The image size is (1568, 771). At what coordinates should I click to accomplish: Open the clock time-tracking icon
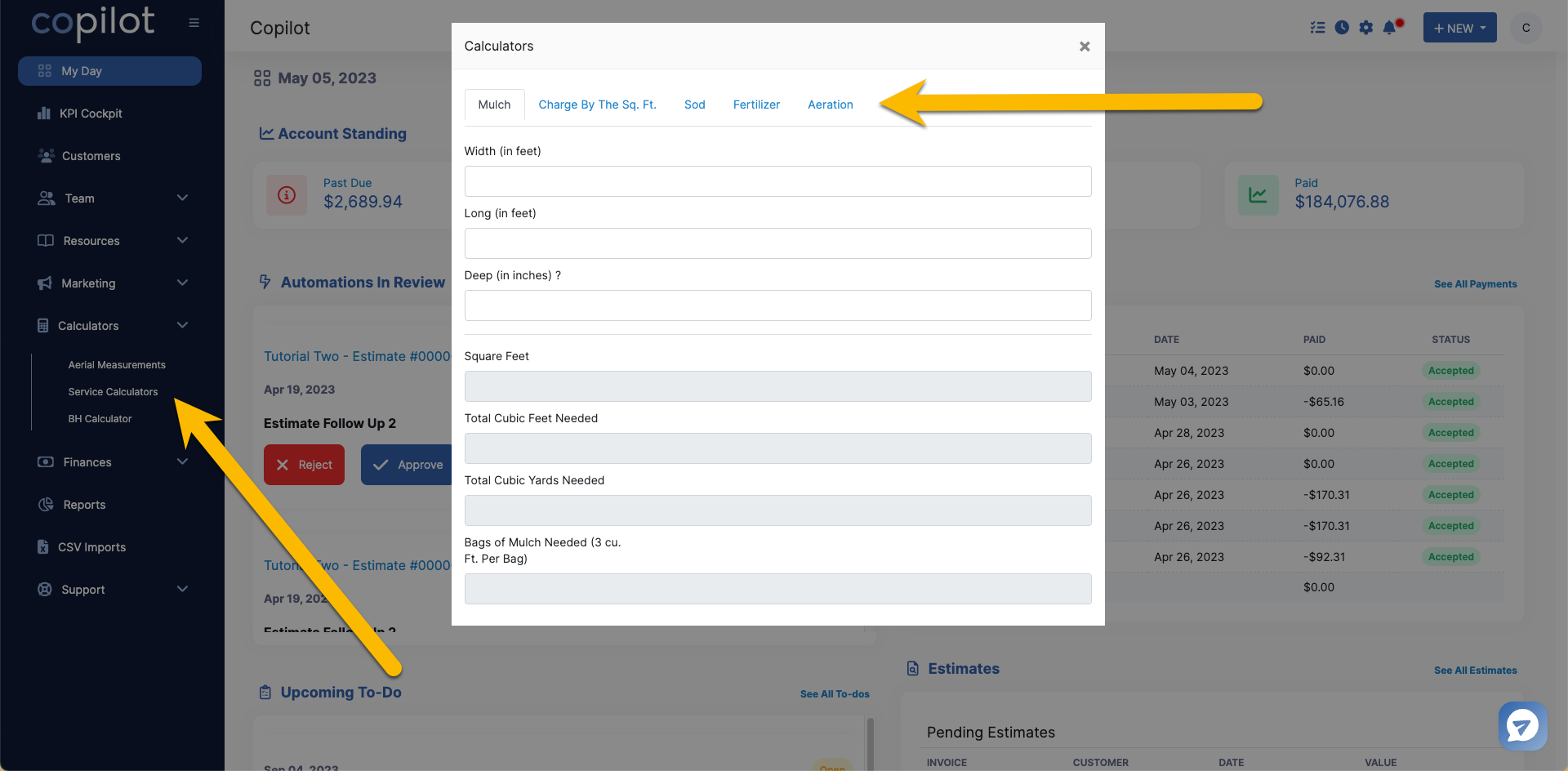coord(1342,28)
